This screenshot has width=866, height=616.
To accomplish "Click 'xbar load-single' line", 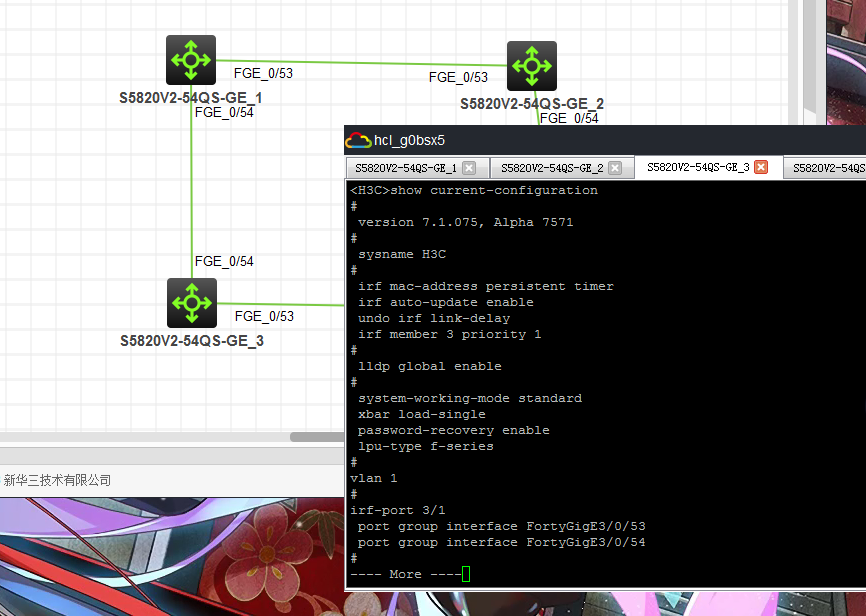I will point(422,415).
